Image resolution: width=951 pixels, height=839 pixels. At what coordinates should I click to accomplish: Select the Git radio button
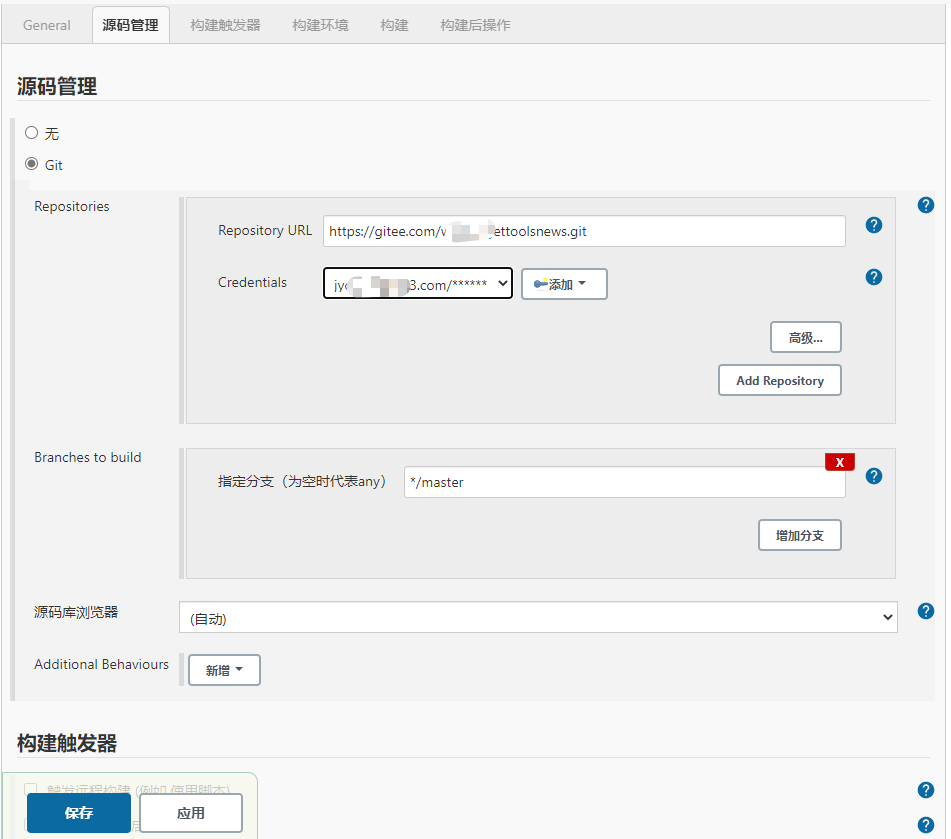[32, 164]
